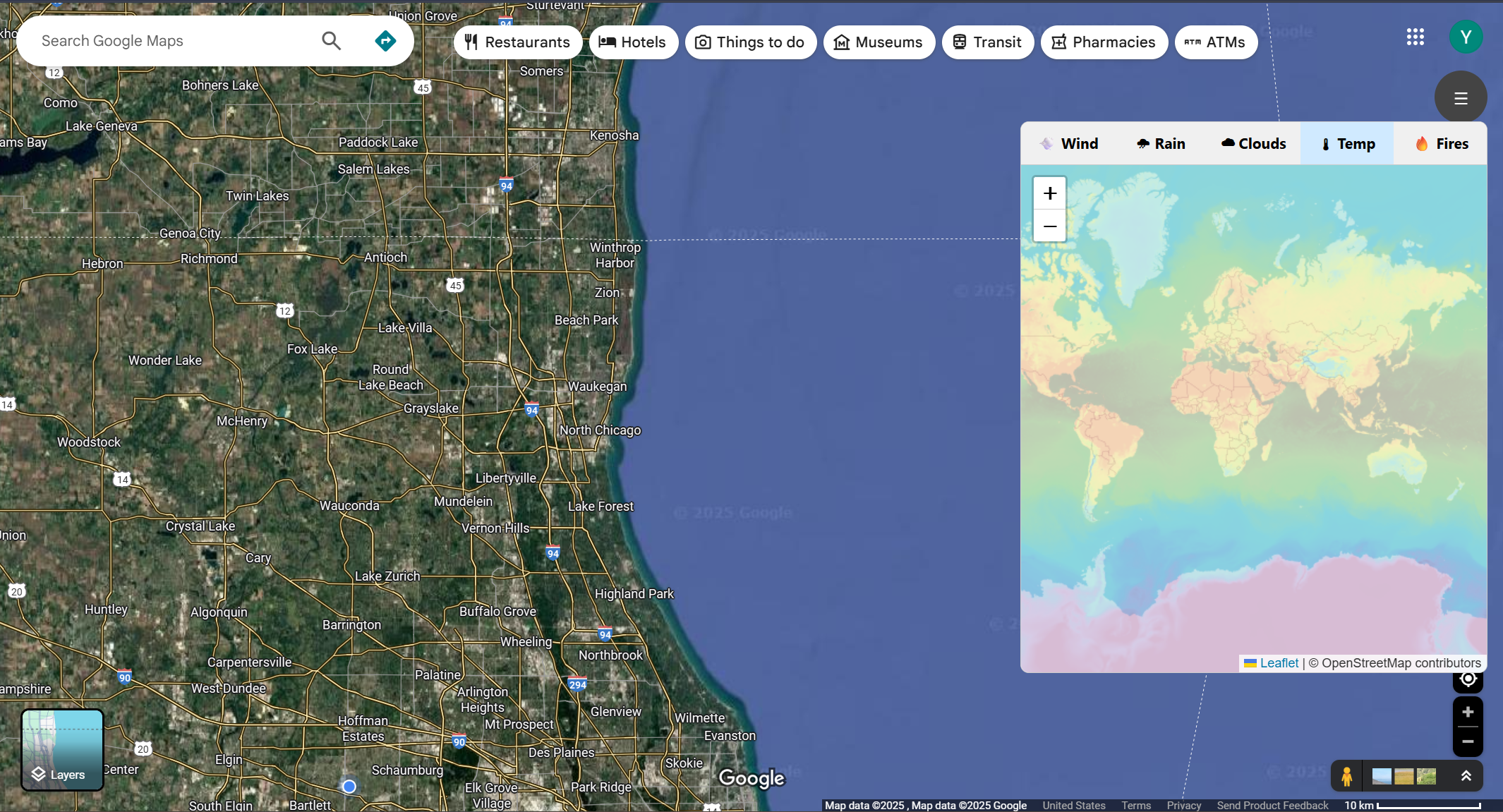Click into Search Google Maps field
1503x812 pixels.
point(169,41)
